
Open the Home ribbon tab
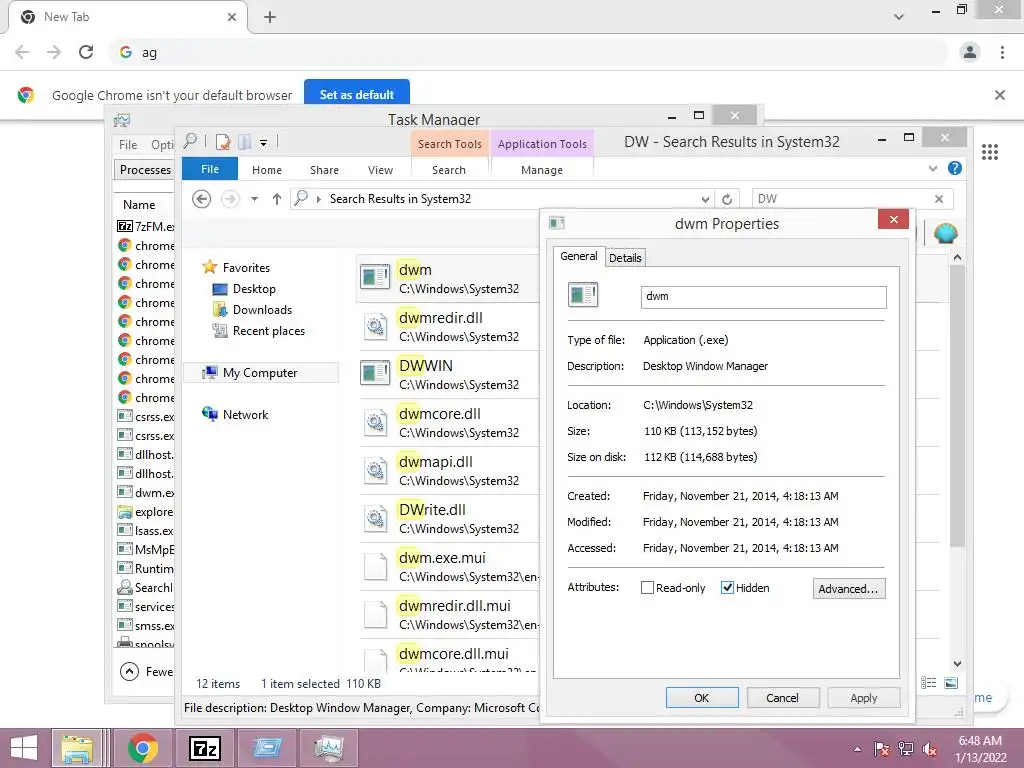point(266,170)
